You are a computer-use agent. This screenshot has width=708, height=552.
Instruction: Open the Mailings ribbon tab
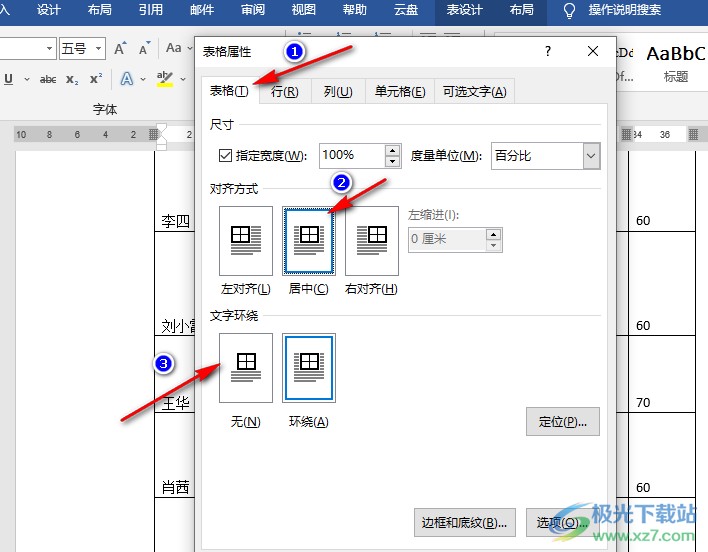pyautogui.click(x=201, y=10)
